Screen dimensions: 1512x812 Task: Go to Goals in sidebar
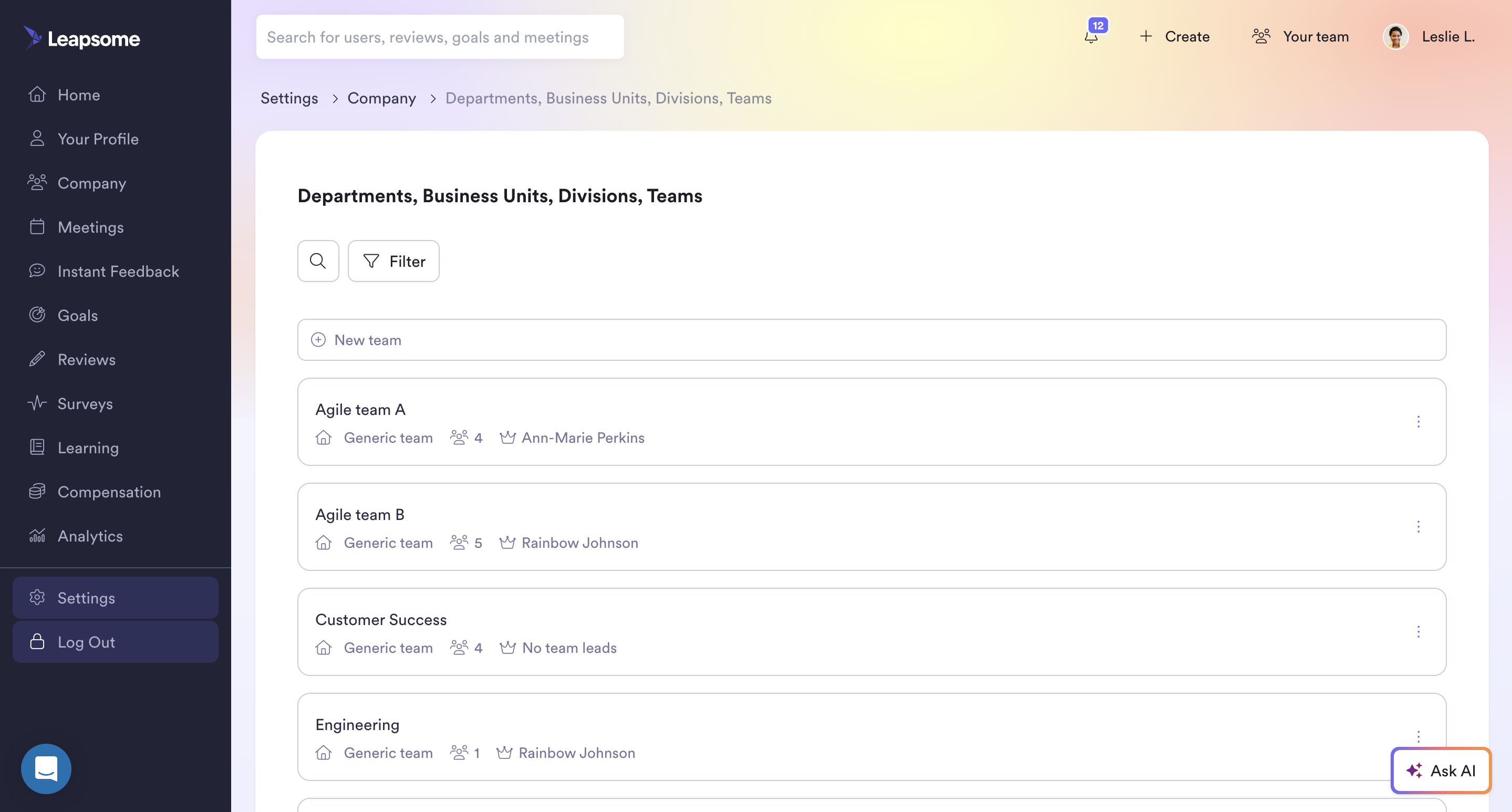(x=77, y=316)
